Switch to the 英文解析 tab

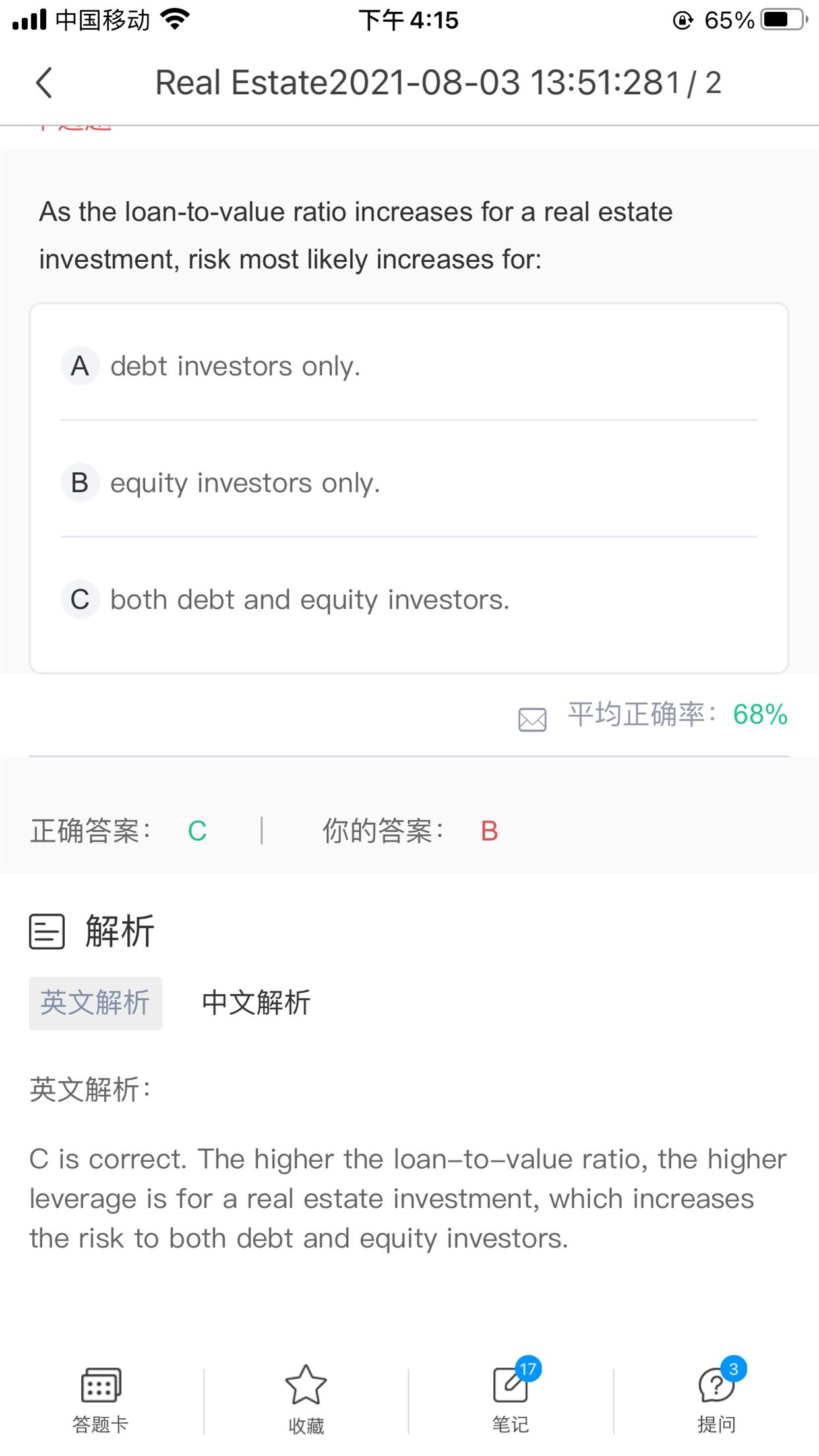(x=96, y=1003)
